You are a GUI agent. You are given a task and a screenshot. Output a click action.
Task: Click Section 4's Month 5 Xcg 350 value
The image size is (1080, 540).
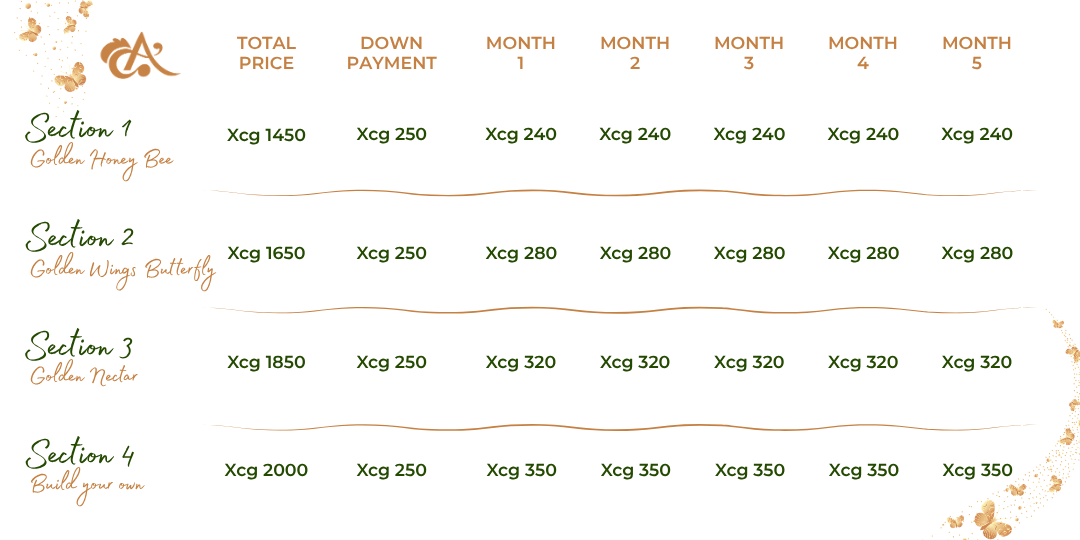977,470
